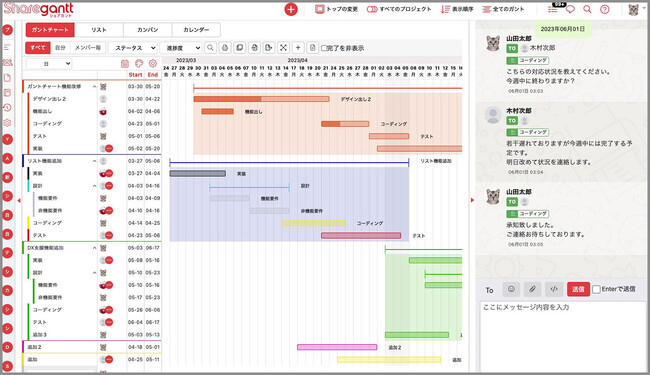Toggle すべてのプロジェクト switch
The height and width of the screenshot is (375, 650).
click(371, 9)
